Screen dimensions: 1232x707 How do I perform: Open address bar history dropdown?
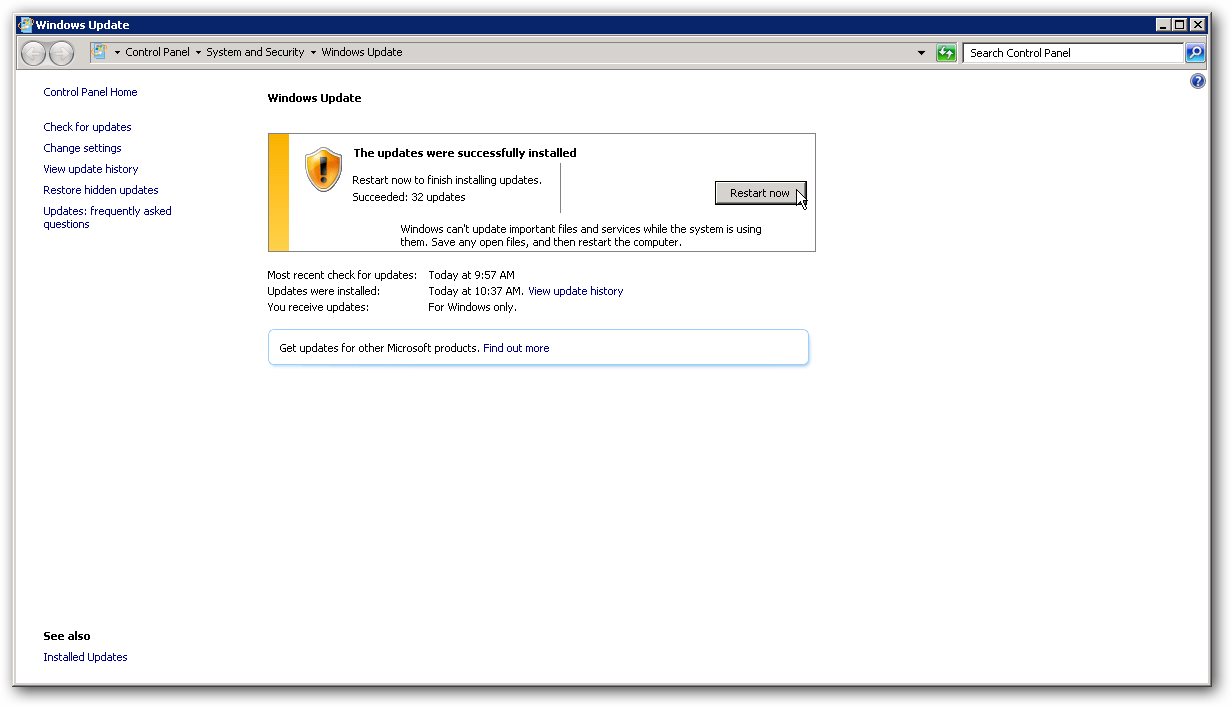point(921,53)
